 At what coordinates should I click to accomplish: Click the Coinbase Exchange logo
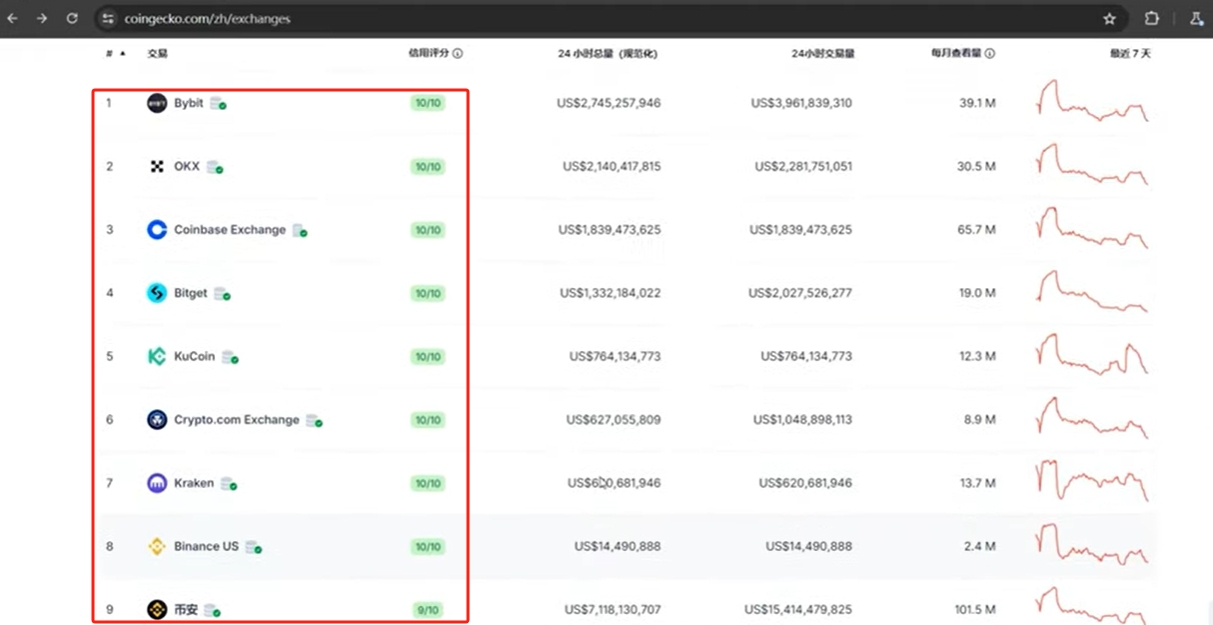(157, 230)
